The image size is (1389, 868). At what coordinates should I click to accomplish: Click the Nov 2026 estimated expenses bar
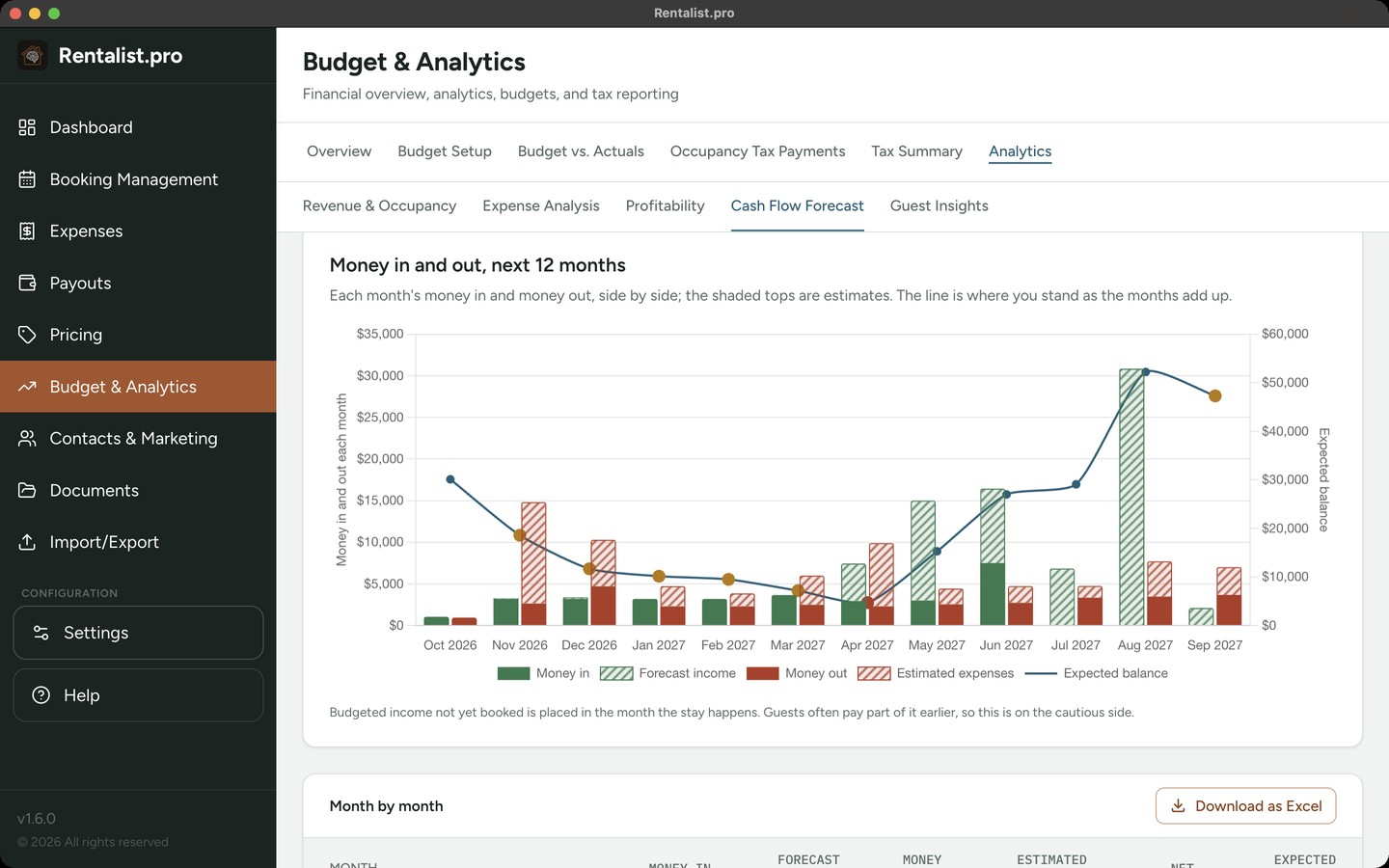533,553
